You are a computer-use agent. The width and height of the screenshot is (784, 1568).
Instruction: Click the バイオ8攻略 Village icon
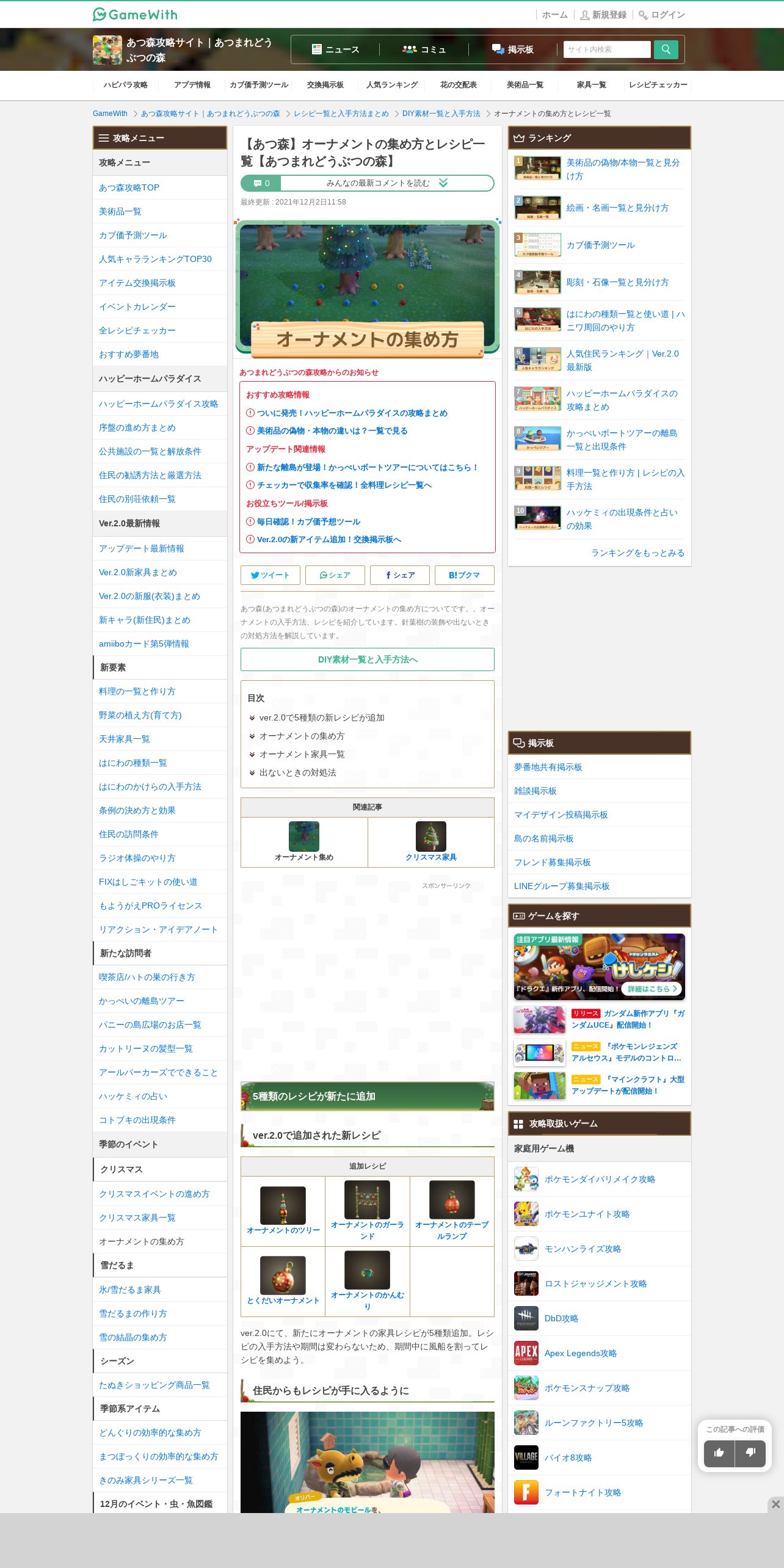[x=526, y=1457]
